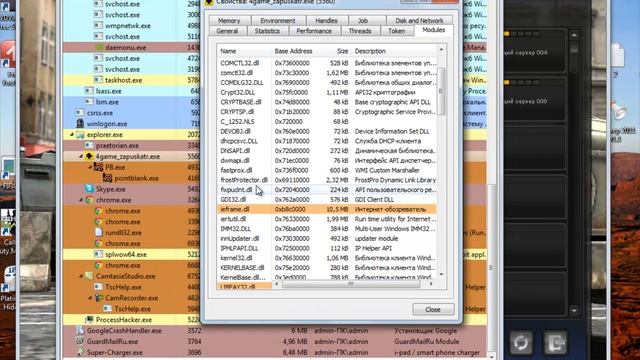Click the lsass.exe process icon
This screenshot has width=640, height=360.
point(89,91)
